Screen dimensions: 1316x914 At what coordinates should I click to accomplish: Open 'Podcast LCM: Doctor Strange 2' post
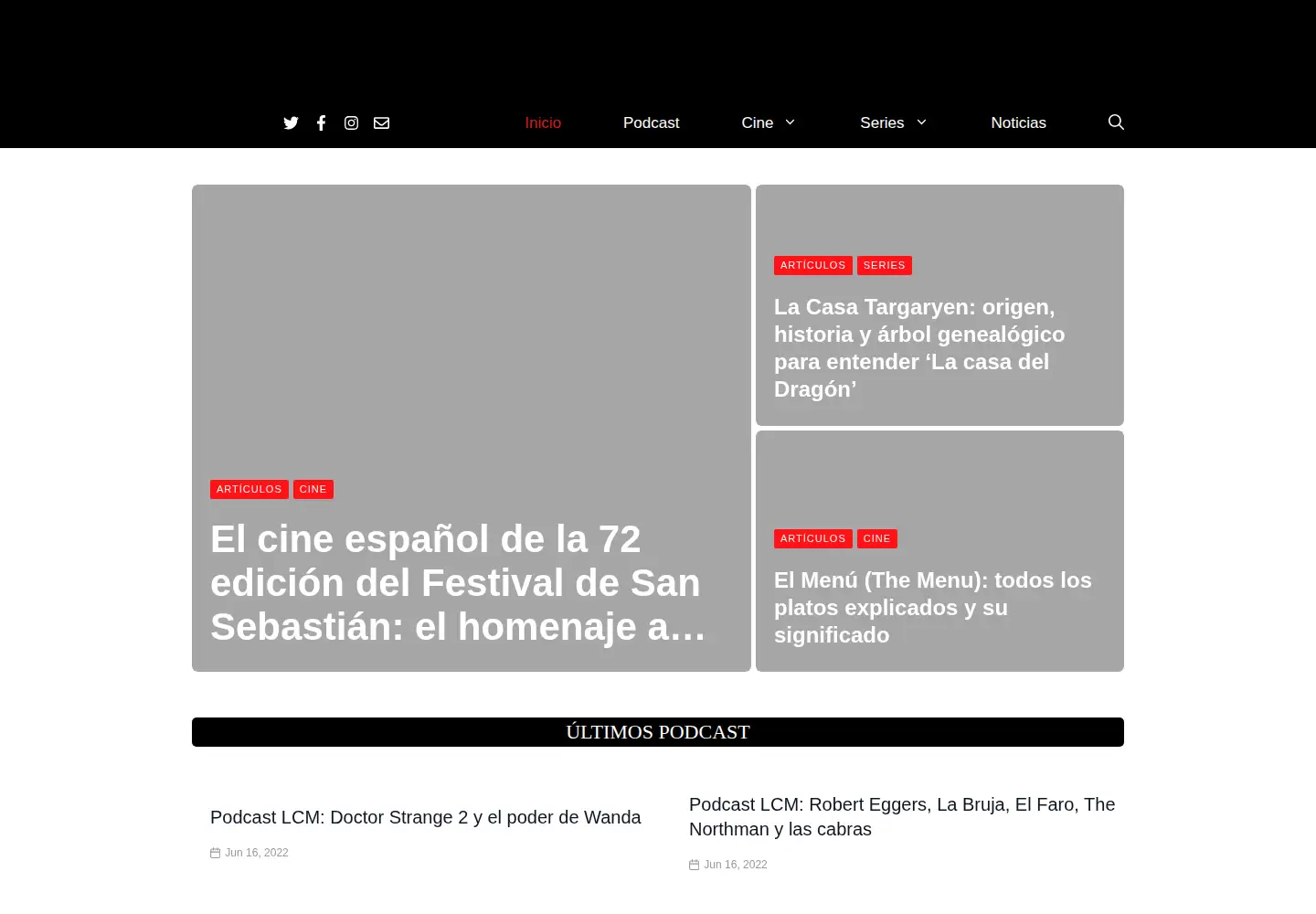(426, 817)
